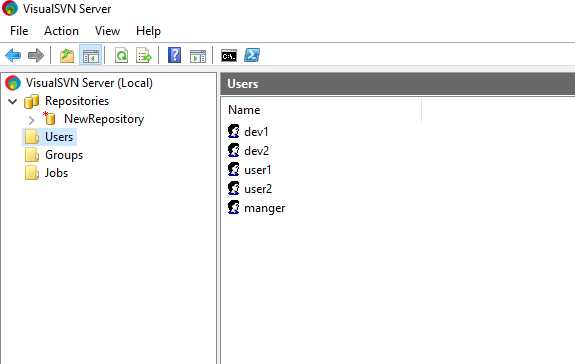Collapse the Repositories tree node
The height and width of the screenshot is (364, 575).
coord(13,101)
